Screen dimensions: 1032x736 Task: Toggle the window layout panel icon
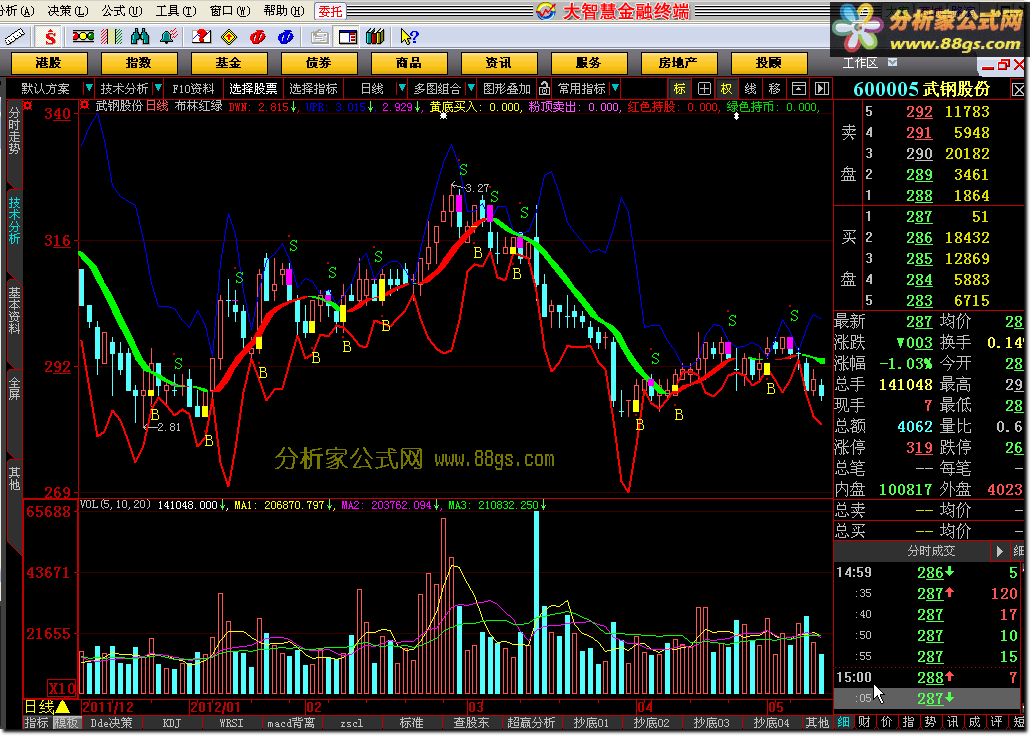348,36
